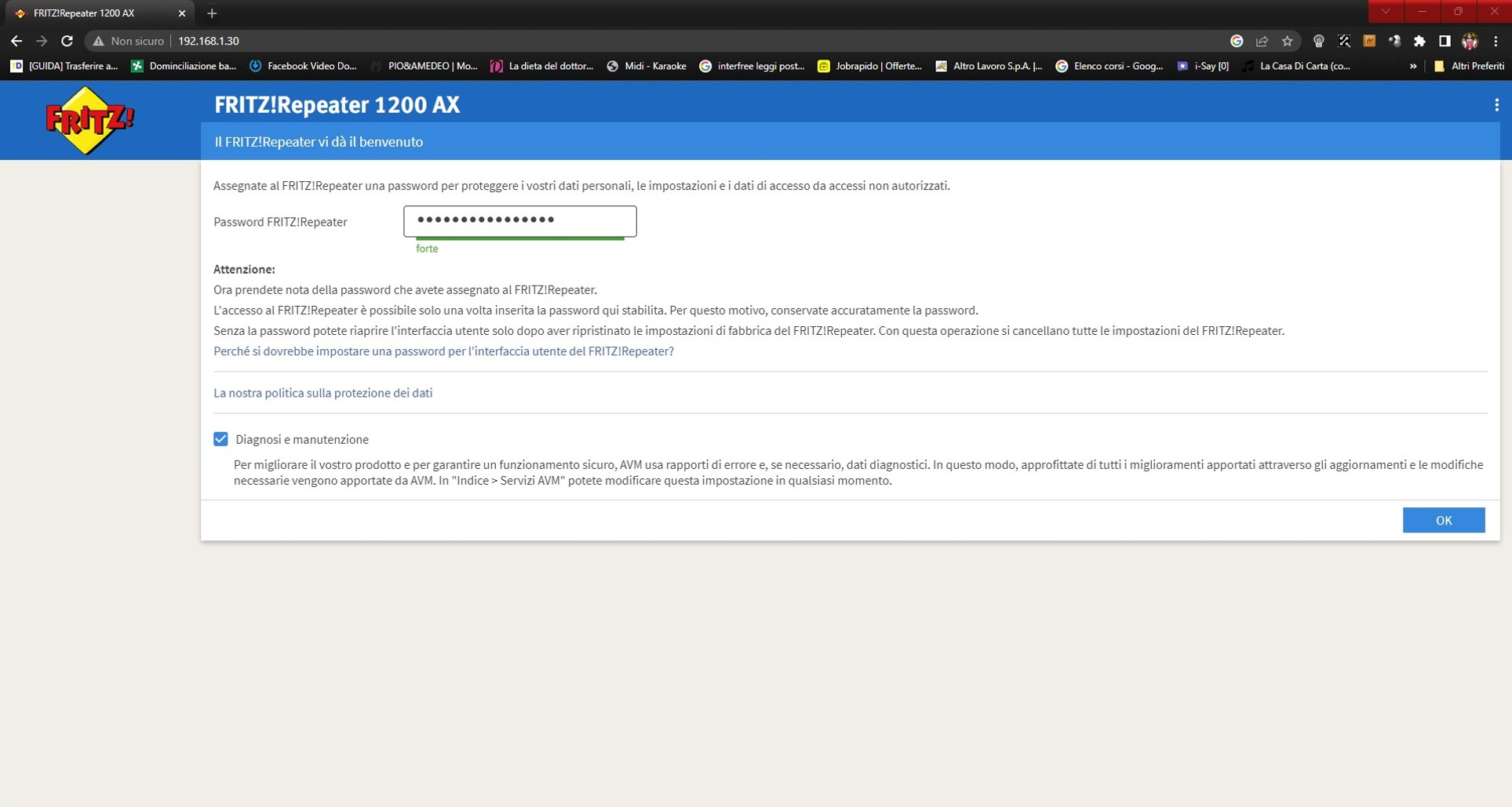The width and height of the screenshot is (1512, 807).
Task: Open the Facebook Video Do... bookmark
Action: click(x=303, y=66)
